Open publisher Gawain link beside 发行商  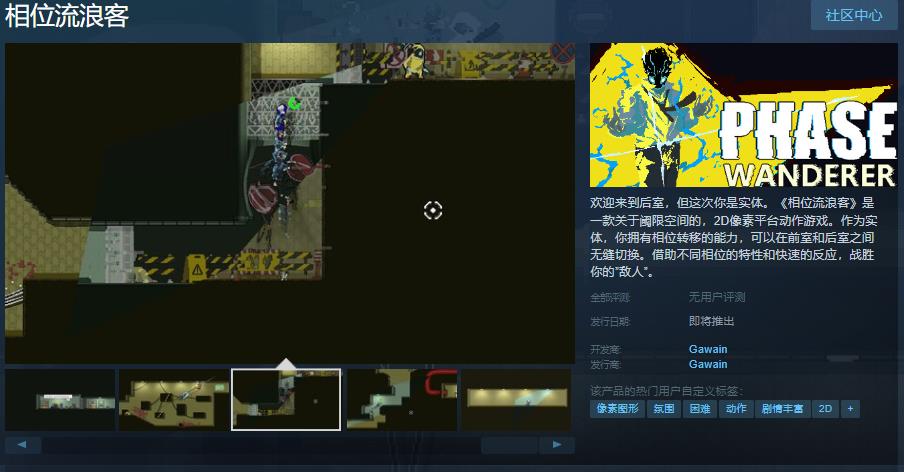(x=708, y=365)
